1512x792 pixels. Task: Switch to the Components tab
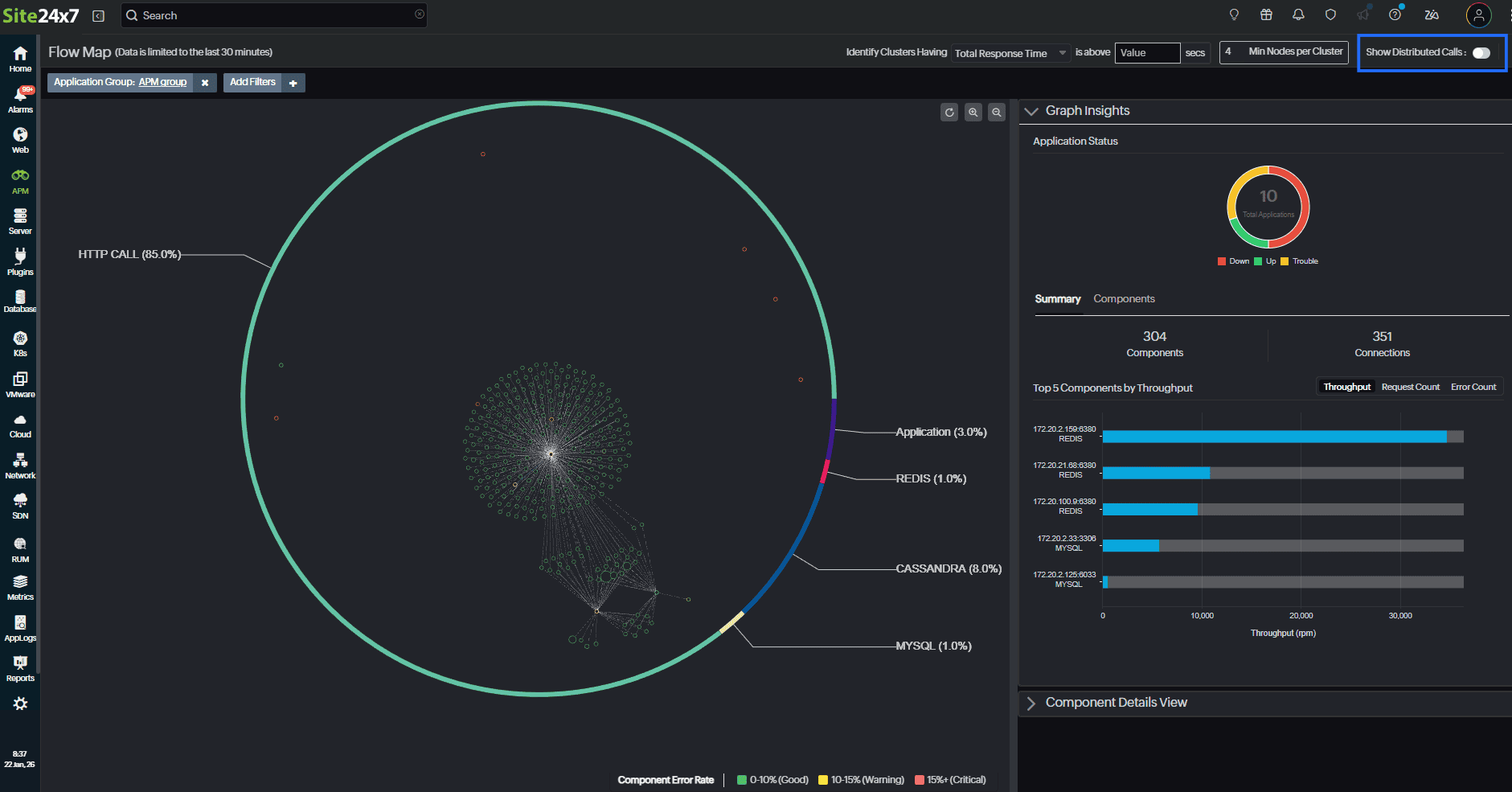tap(1124, 298)
